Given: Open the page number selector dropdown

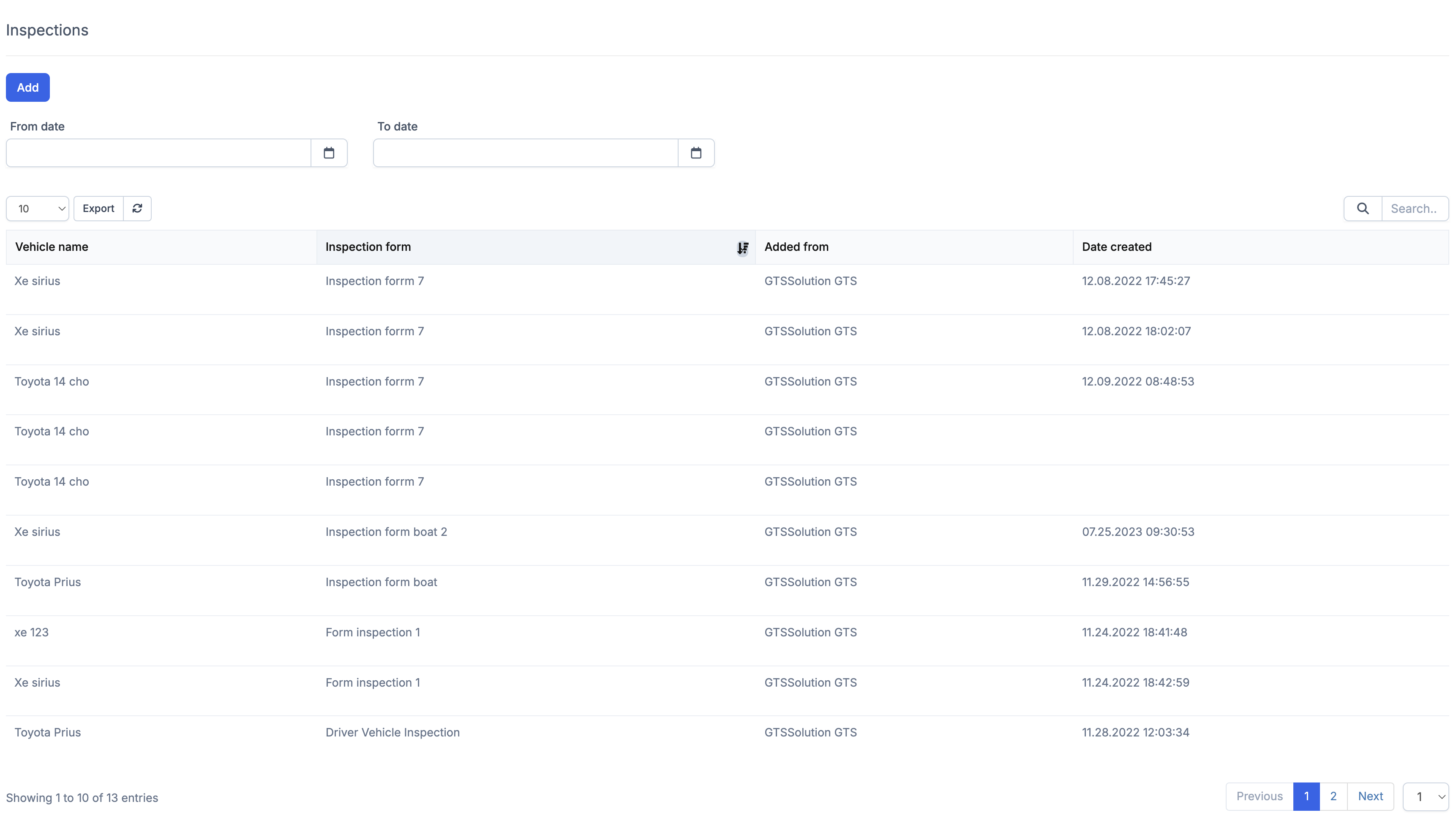Looking at the screenshot, I should coord(1426,796).
